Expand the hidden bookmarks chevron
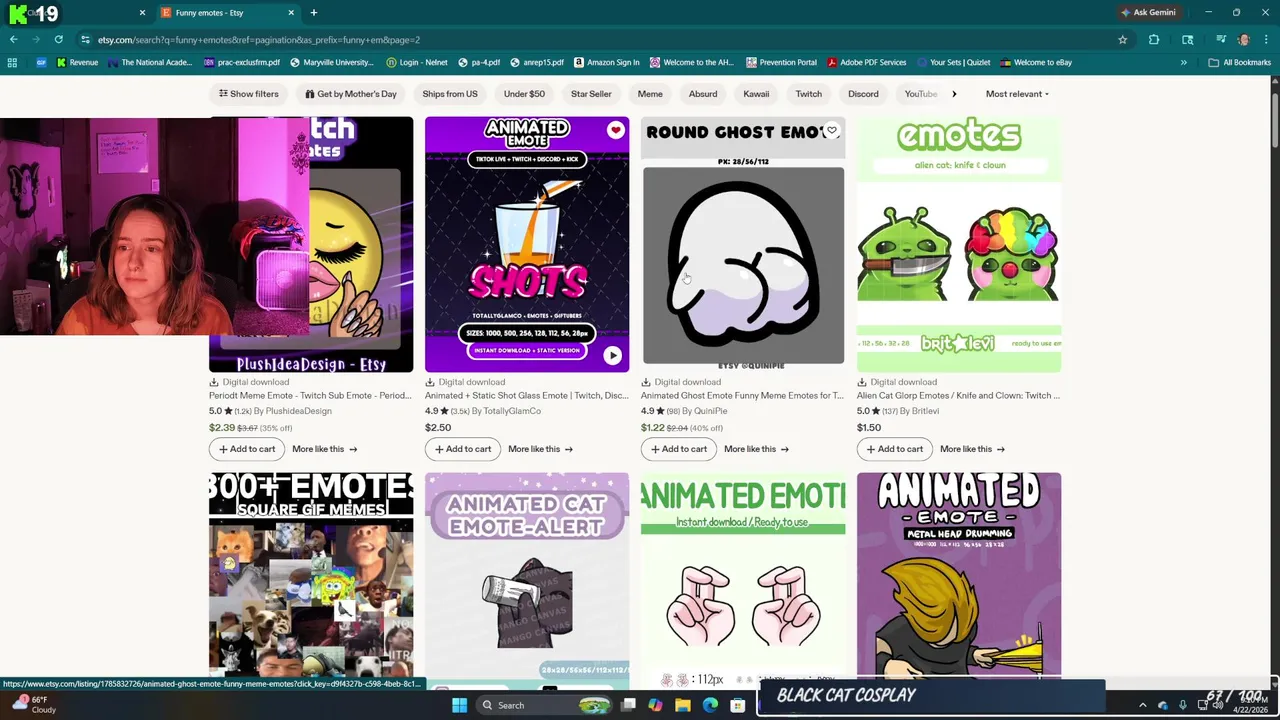The height and width of the screenshot is (720, 1280). (1183, 62)
